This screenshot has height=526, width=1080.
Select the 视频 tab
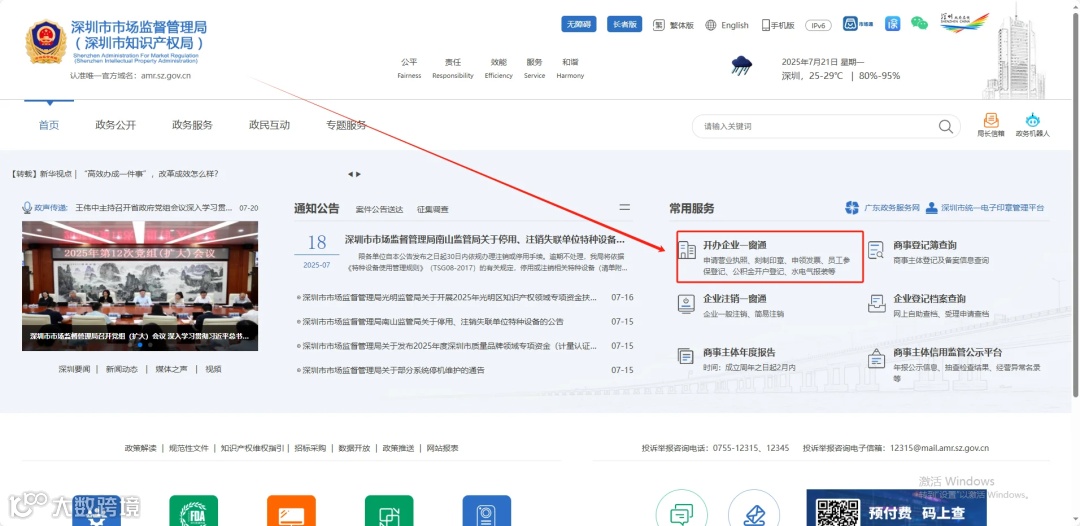214,369
